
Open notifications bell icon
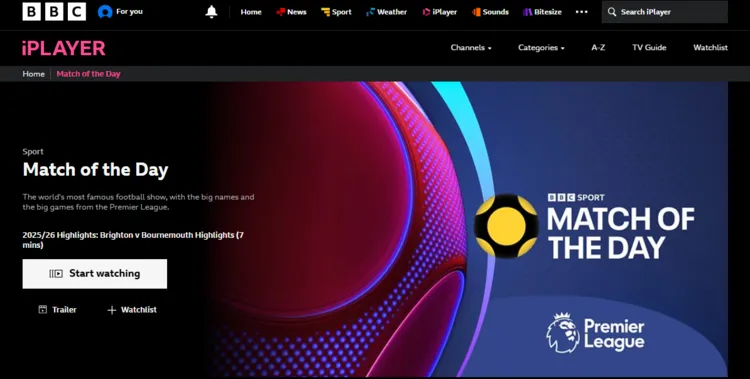(211, 12)
